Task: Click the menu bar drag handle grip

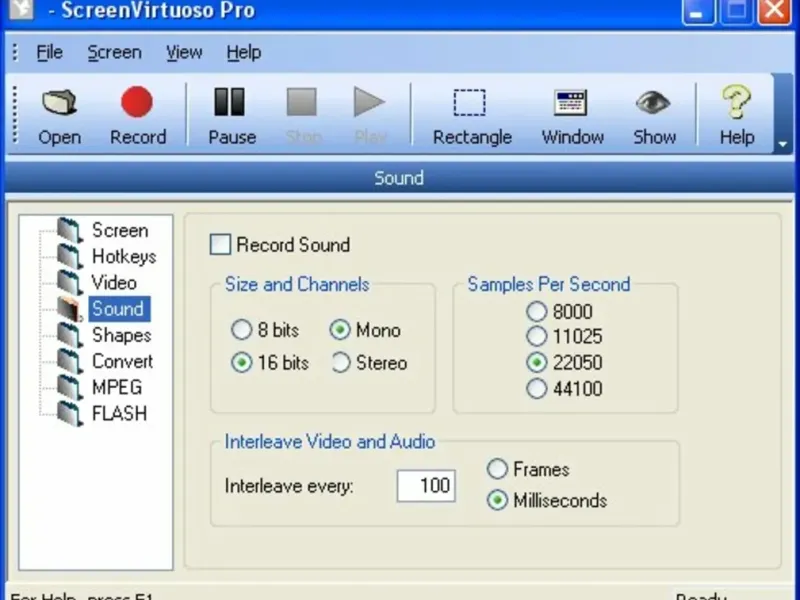Action: 15,52
